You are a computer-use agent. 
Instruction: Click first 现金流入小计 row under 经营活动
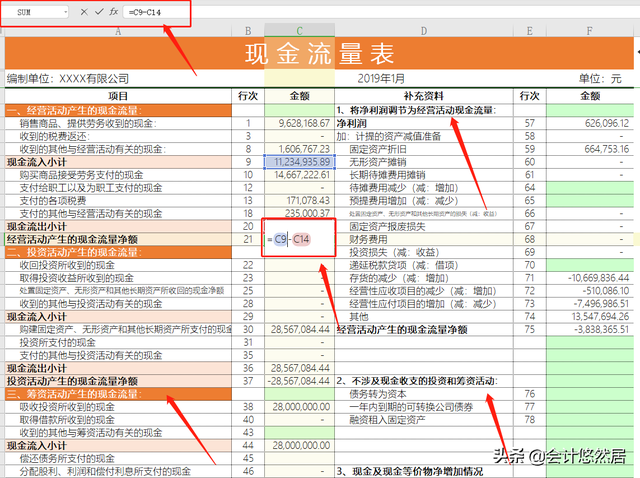118,162
